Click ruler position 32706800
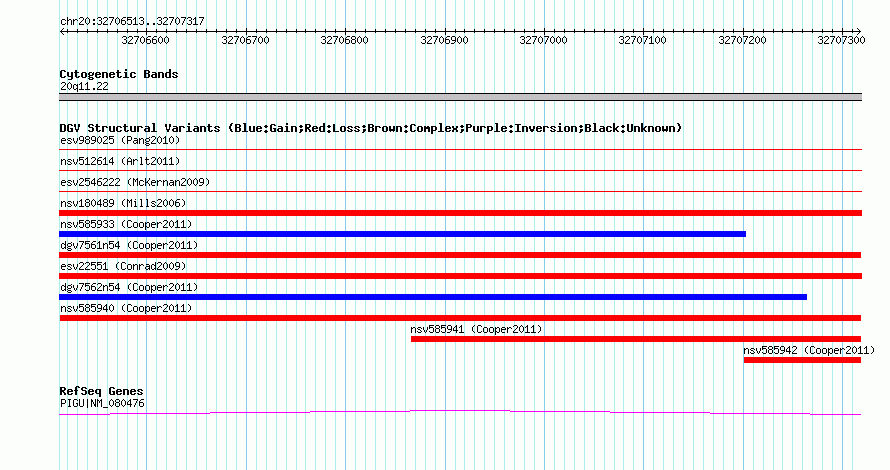This screenshot has height=470, width=890. [345, 40]
